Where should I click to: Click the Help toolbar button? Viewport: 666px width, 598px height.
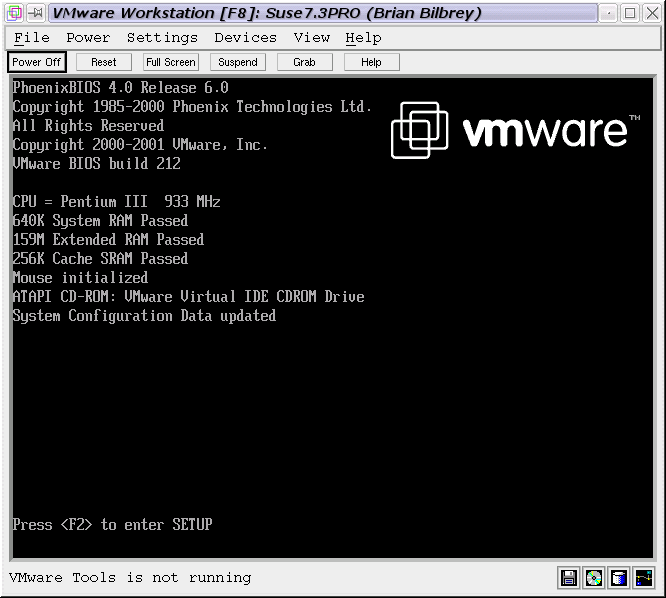click(x=371, y=62)
